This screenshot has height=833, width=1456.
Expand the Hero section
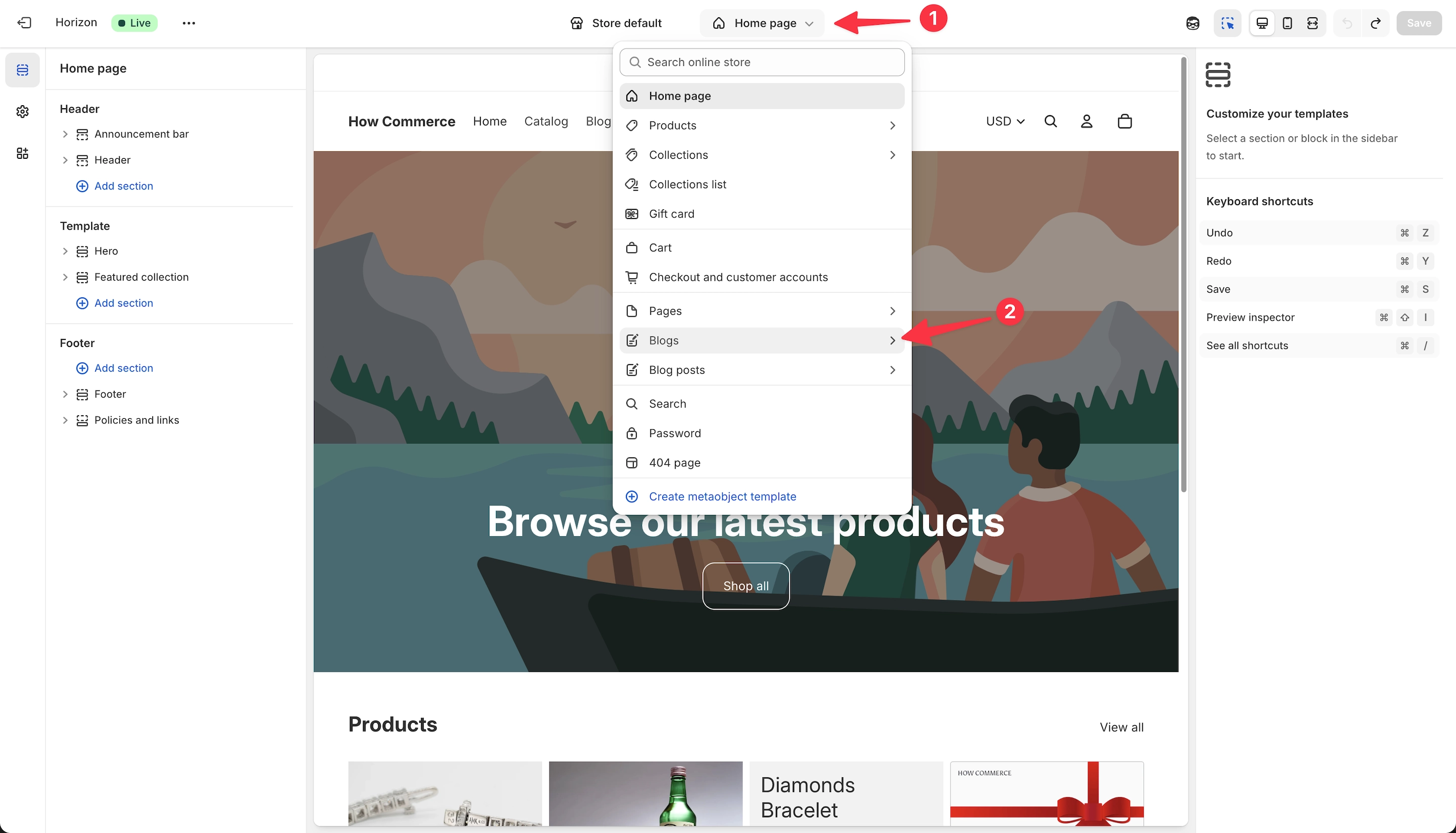coord(65,251)
